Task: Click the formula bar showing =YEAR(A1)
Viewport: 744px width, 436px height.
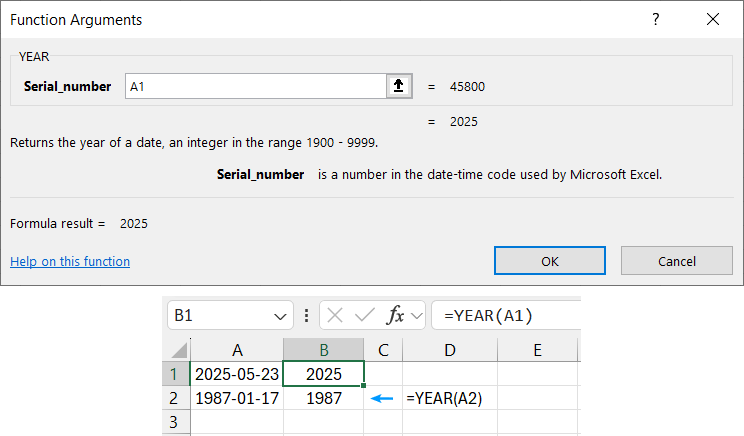Action: click(x=506, y=315)
